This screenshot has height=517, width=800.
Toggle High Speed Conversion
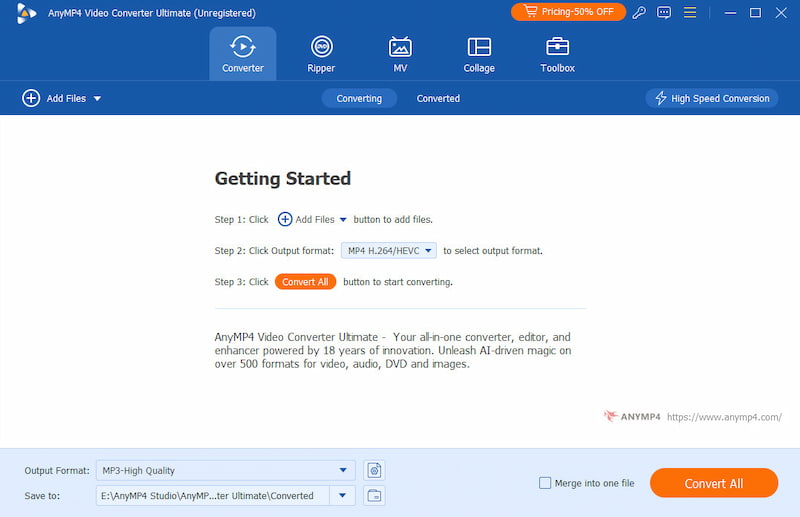tap(712, 98)
